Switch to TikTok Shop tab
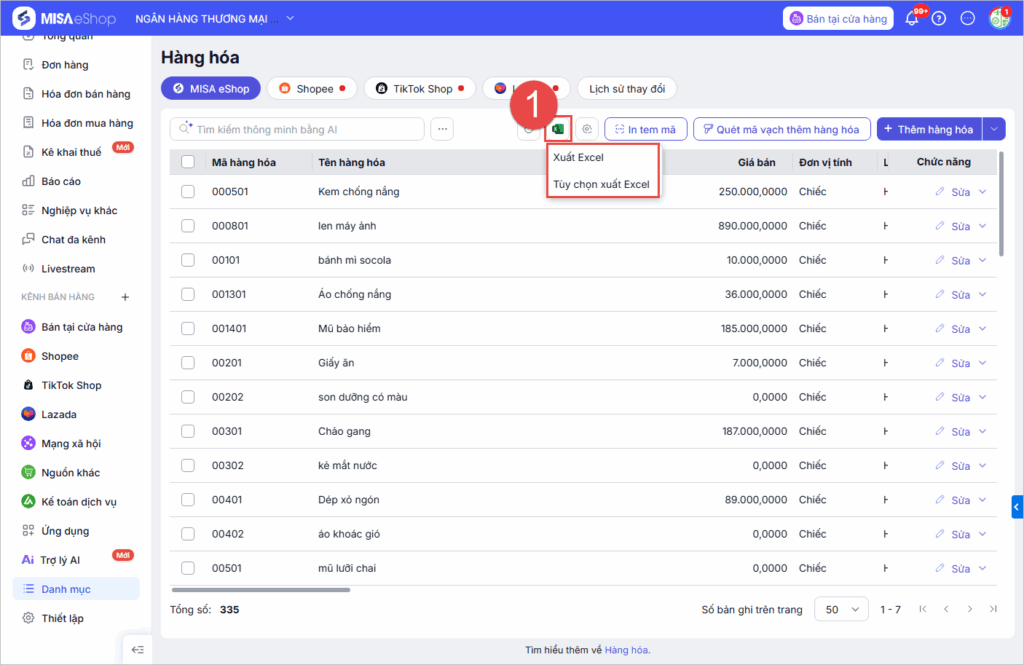1024x665 pixels. 420,89
